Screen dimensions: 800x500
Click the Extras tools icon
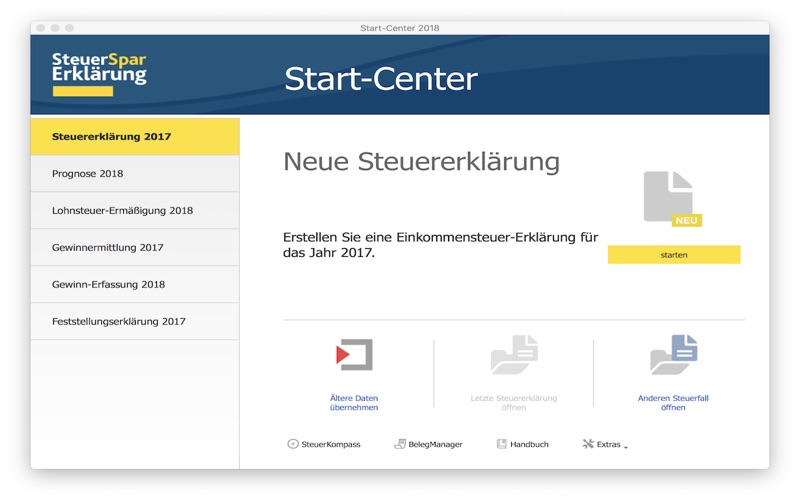pyautogui.click(x=588, y=444)
